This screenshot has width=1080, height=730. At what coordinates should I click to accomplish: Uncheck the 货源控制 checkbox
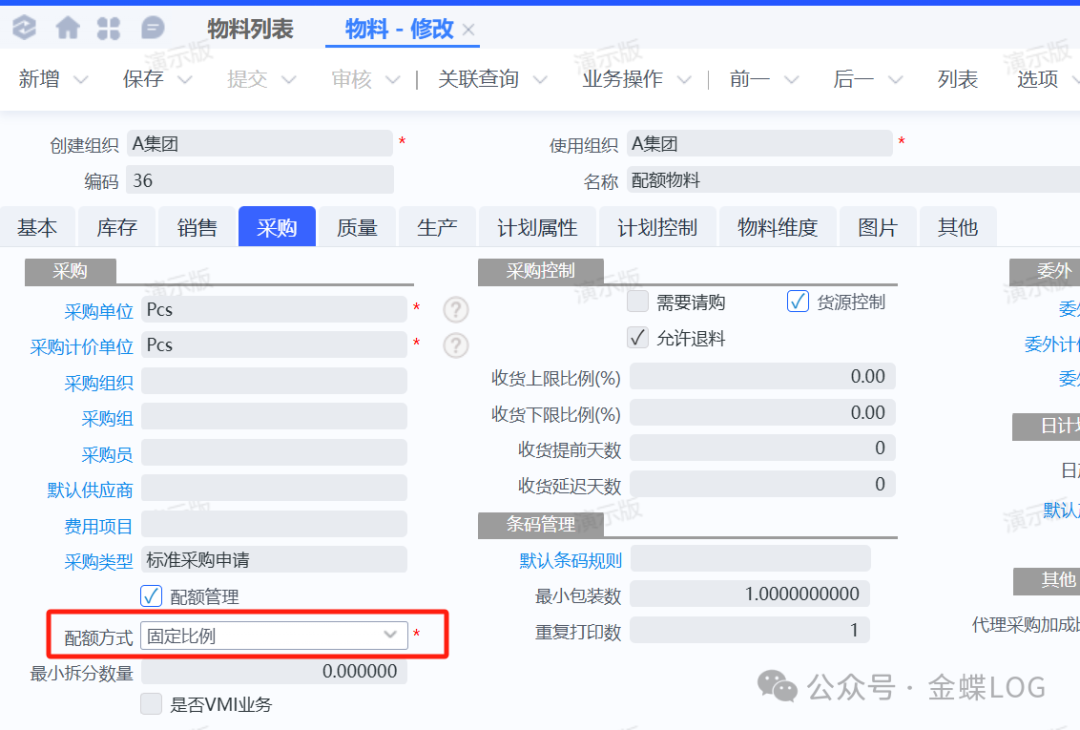point(798,301)
